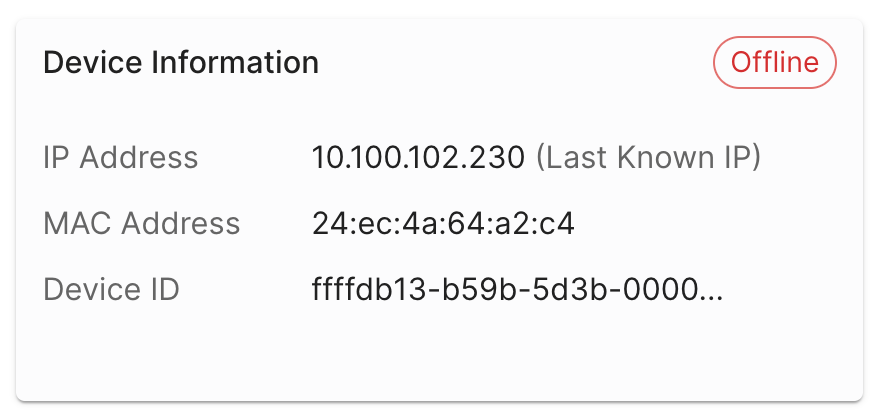882x420 pixels.
Task: Click the (Last Known IP) note
Action: tap(647, 157)
